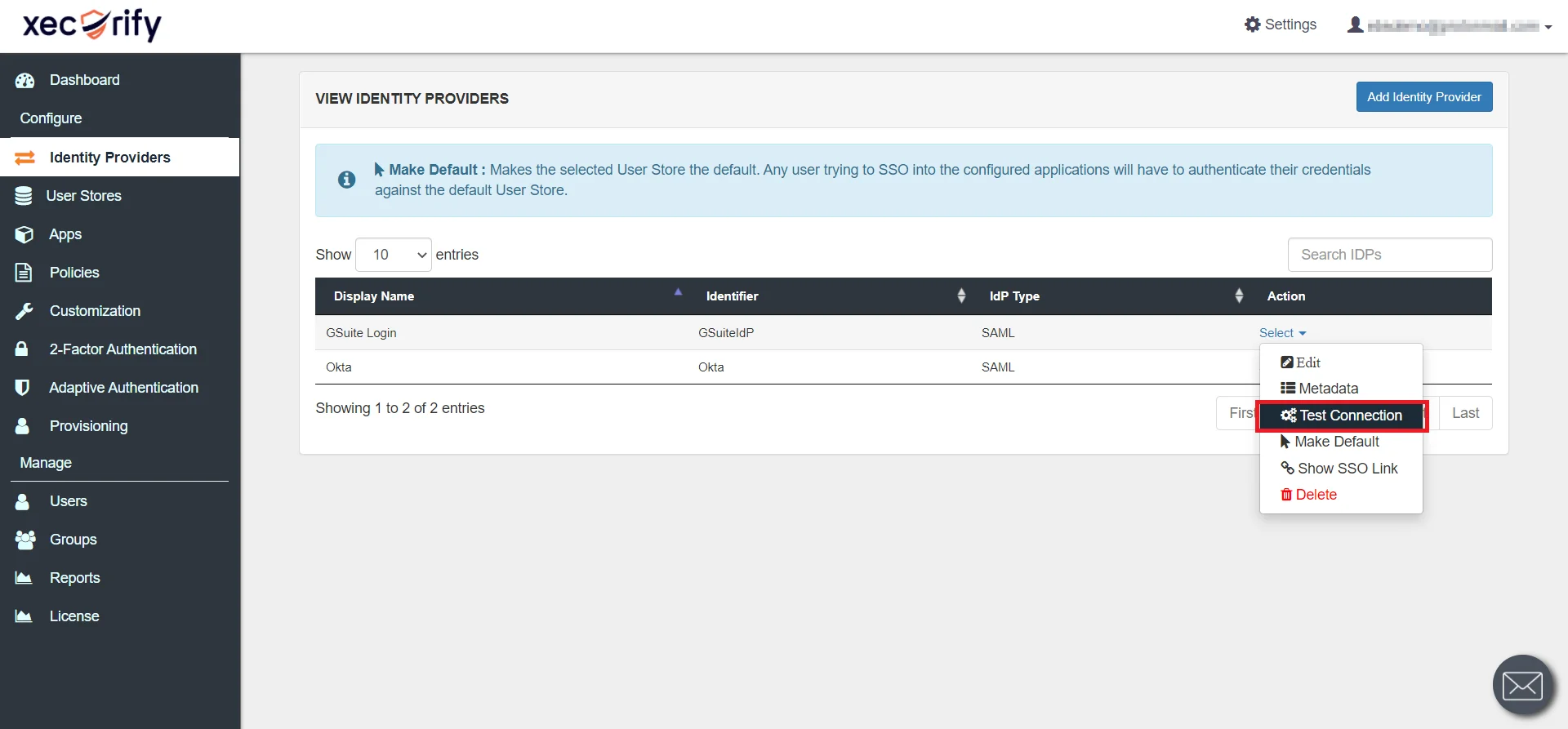The width and height of the screenshot is (1568, 729).
Task: Click the Apps cube icon
Action: (24, 234)
